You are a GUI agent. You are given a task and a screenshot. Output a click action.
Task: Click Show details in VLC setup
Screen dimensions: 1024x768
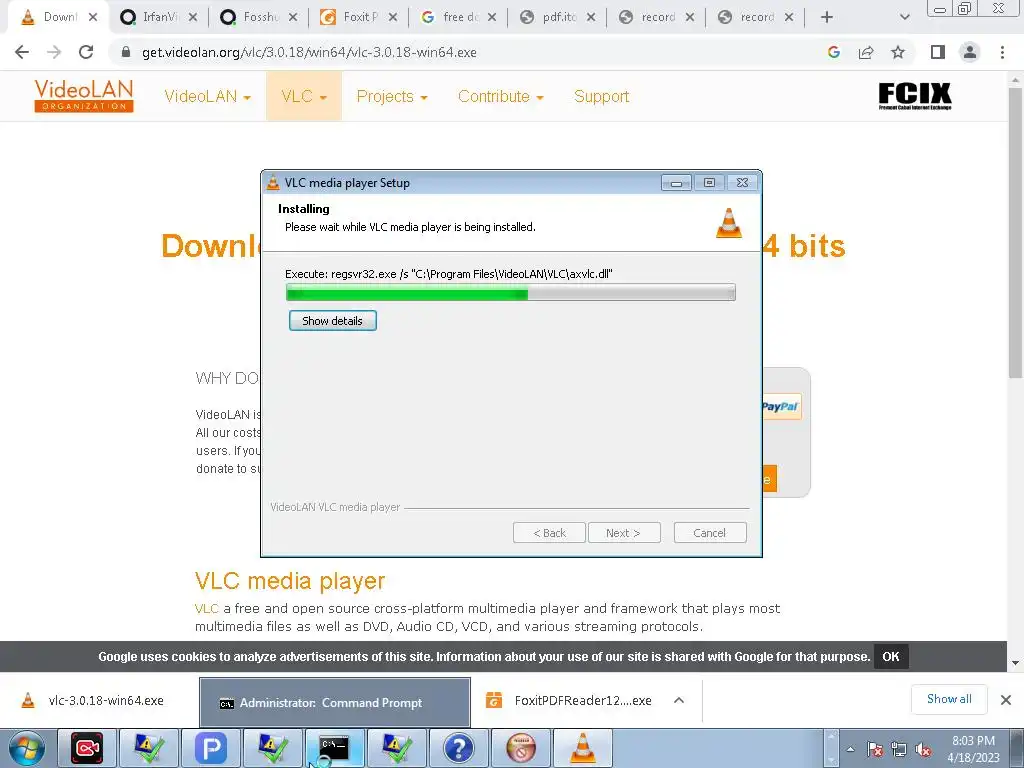332,321
